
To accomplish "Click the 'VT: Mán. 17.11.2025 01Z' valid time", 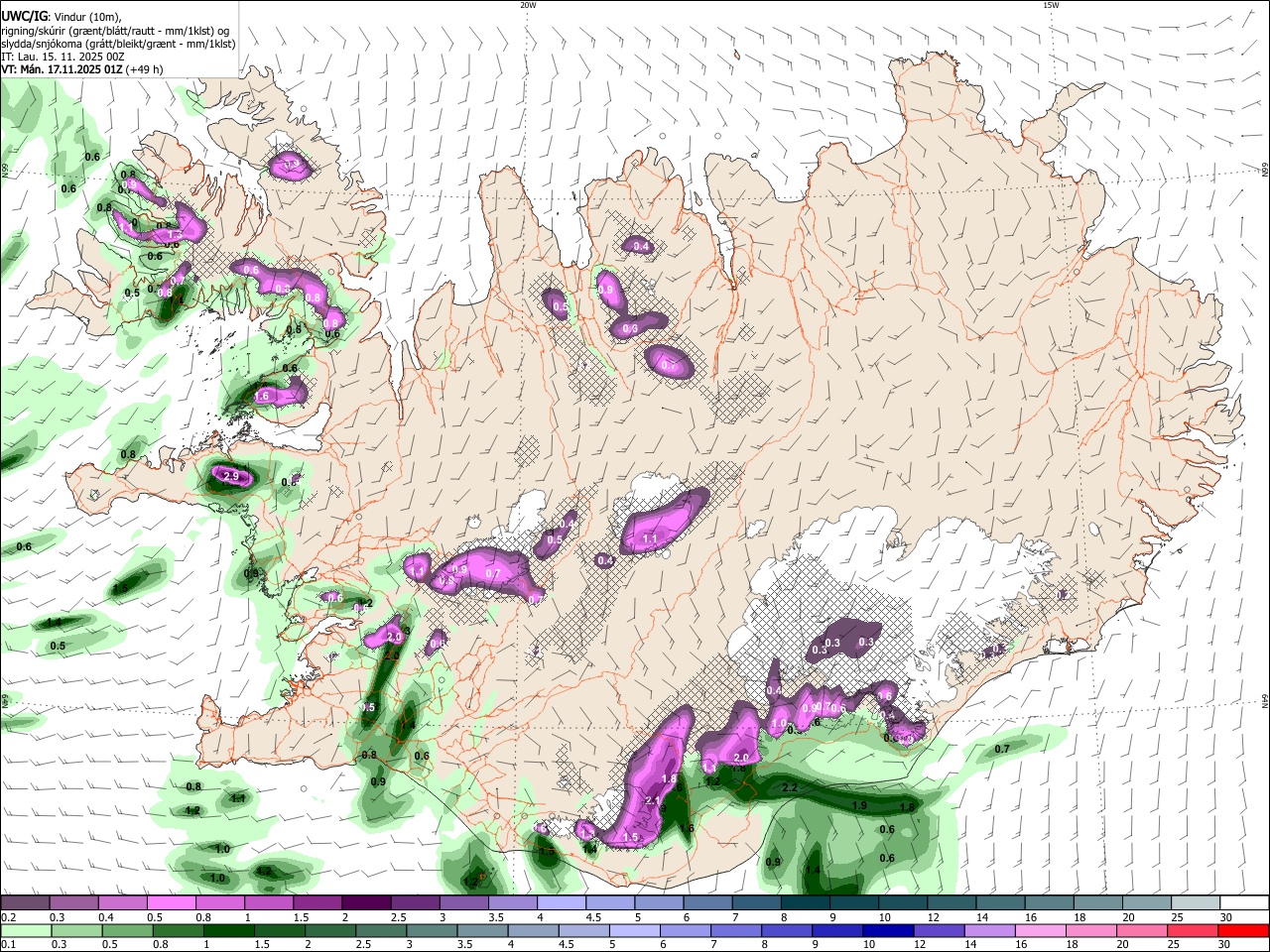I will 62,69.
